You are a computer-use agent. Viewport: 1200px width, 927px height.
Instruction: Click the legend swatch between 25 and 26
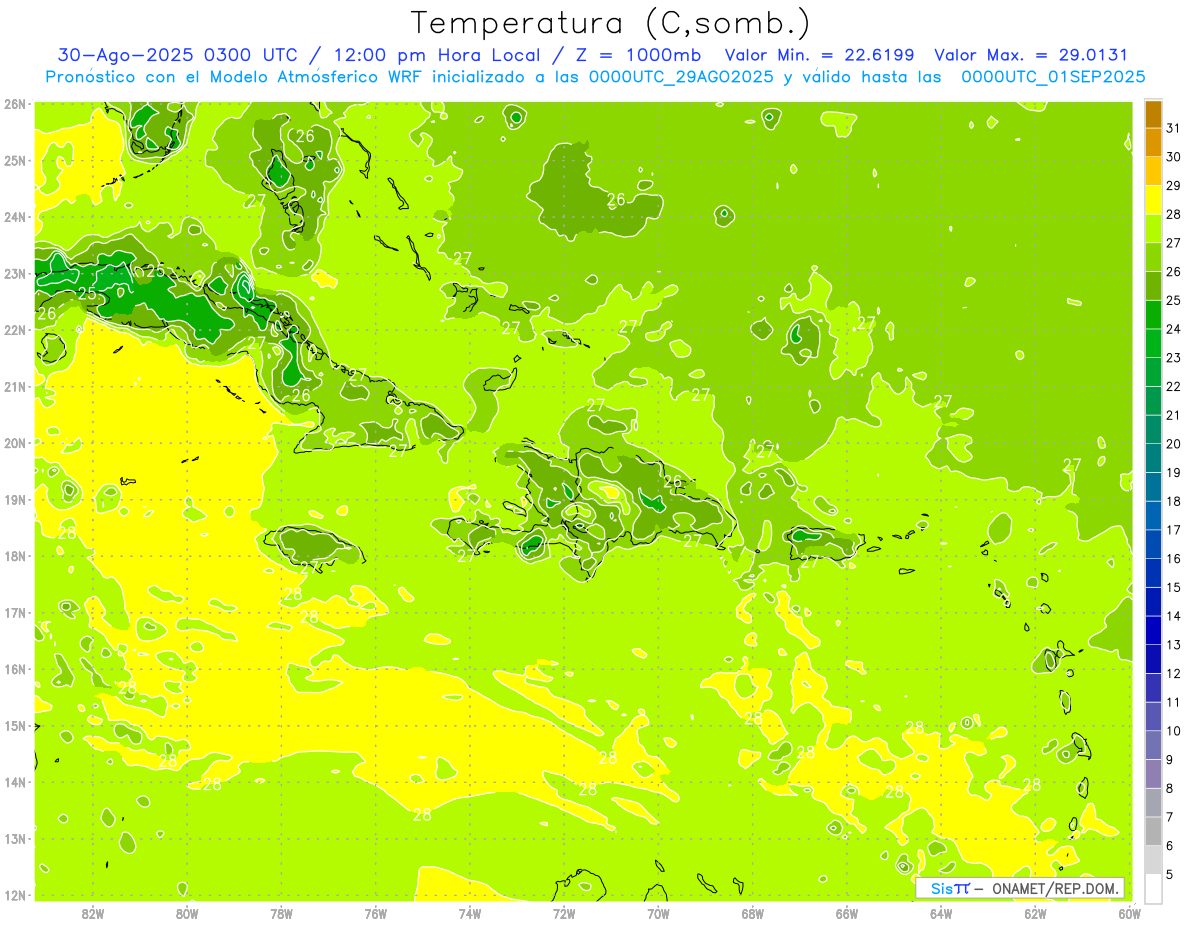(1153, 286)
